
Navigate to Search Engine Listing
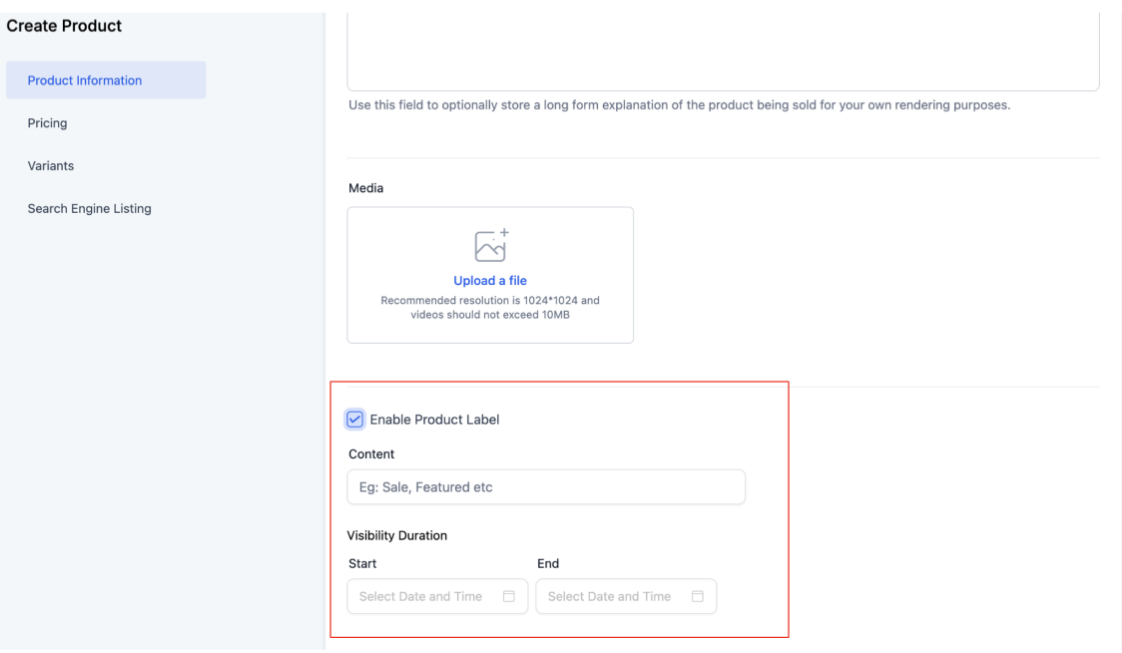click(x=90, y=209)
